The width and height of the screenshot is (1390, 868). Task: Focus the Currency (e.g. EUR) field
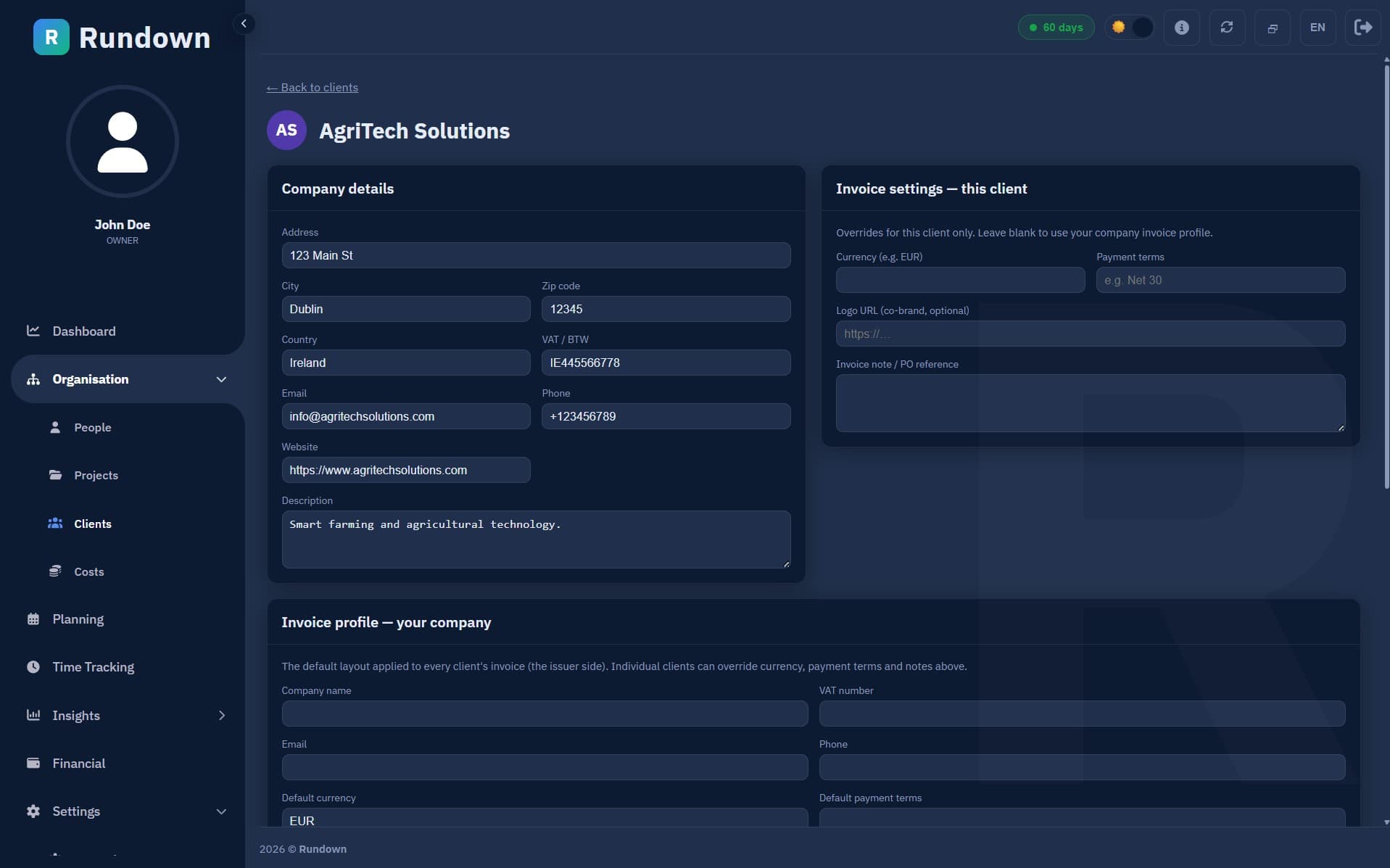click(960, 280)
